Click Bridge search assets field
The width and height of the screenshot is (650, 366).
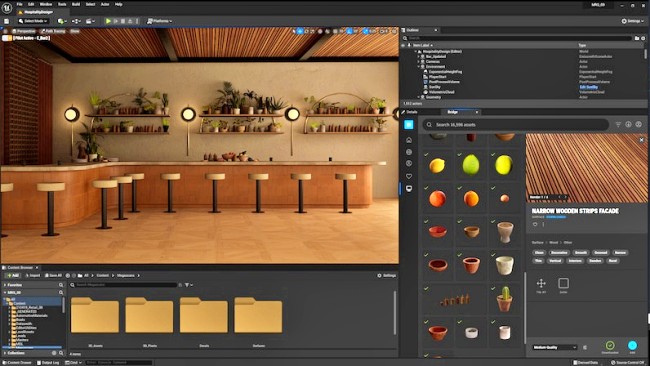(x=516, y=125)
